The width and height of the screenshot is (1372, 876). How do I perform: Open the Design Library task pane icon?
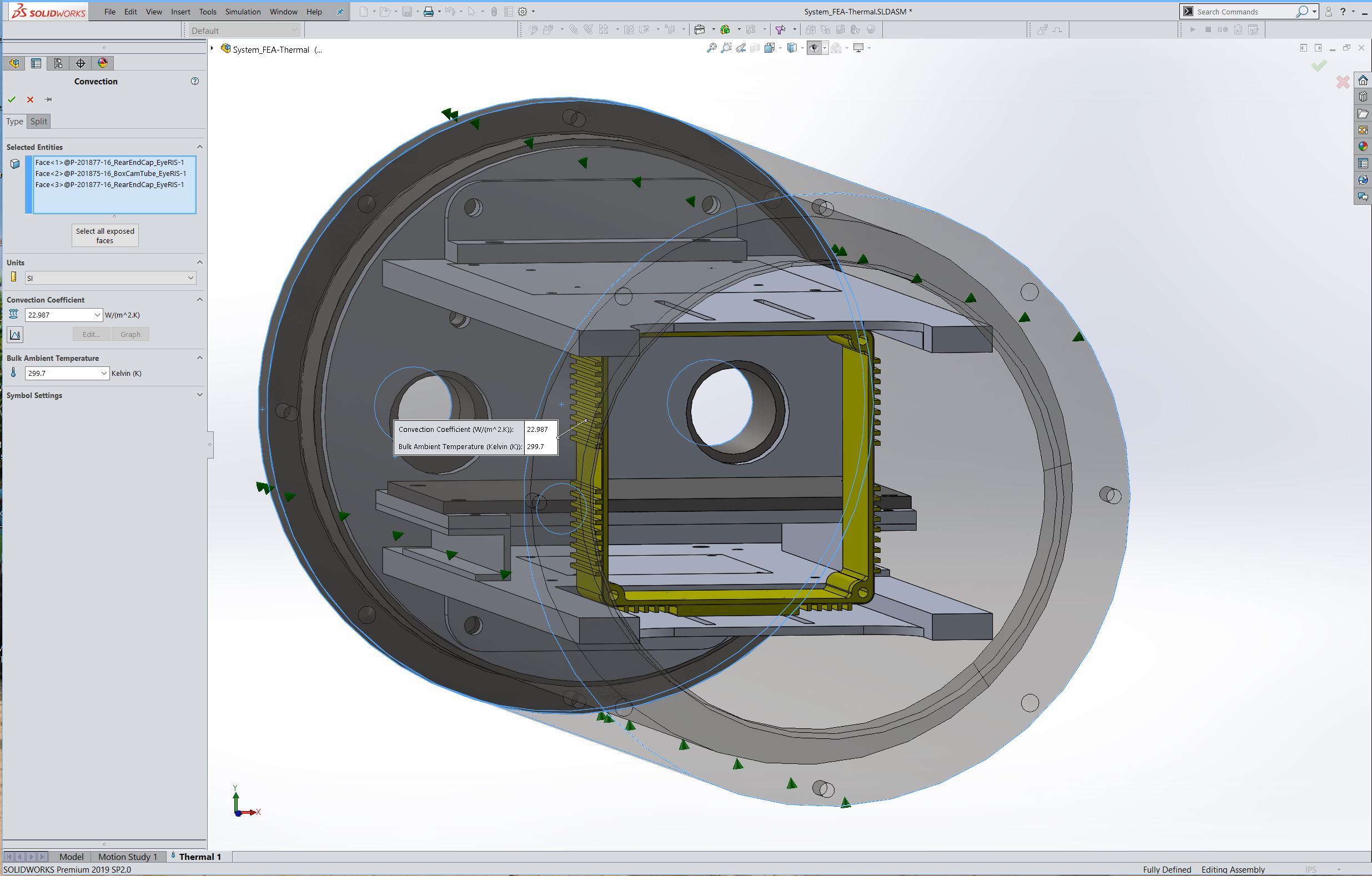point(1363,97)
